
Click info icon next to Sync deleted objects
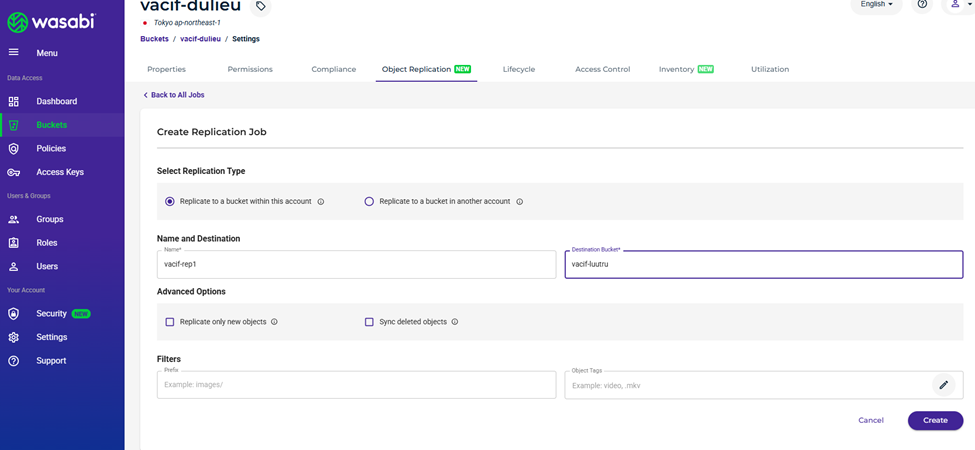455,322
